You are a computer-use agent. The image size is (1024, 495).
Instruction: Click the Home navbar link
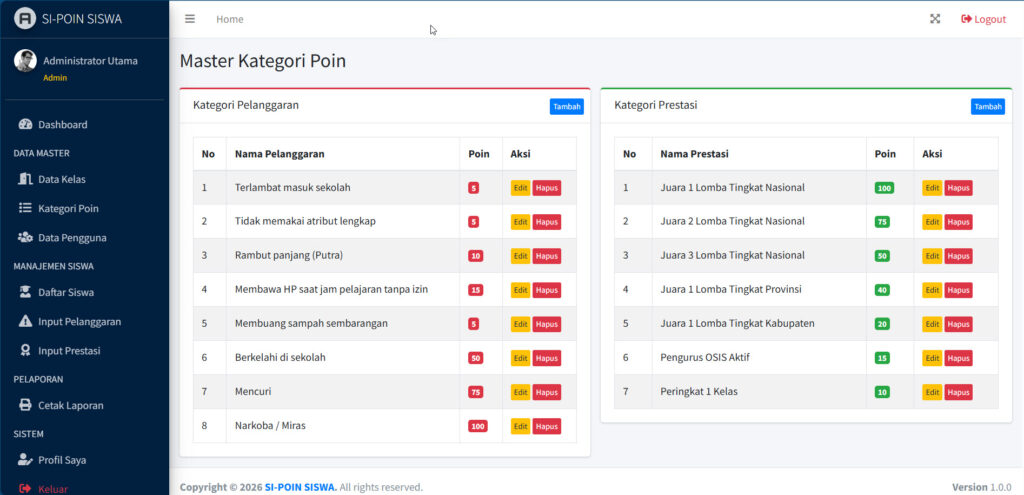click(230, 19)
